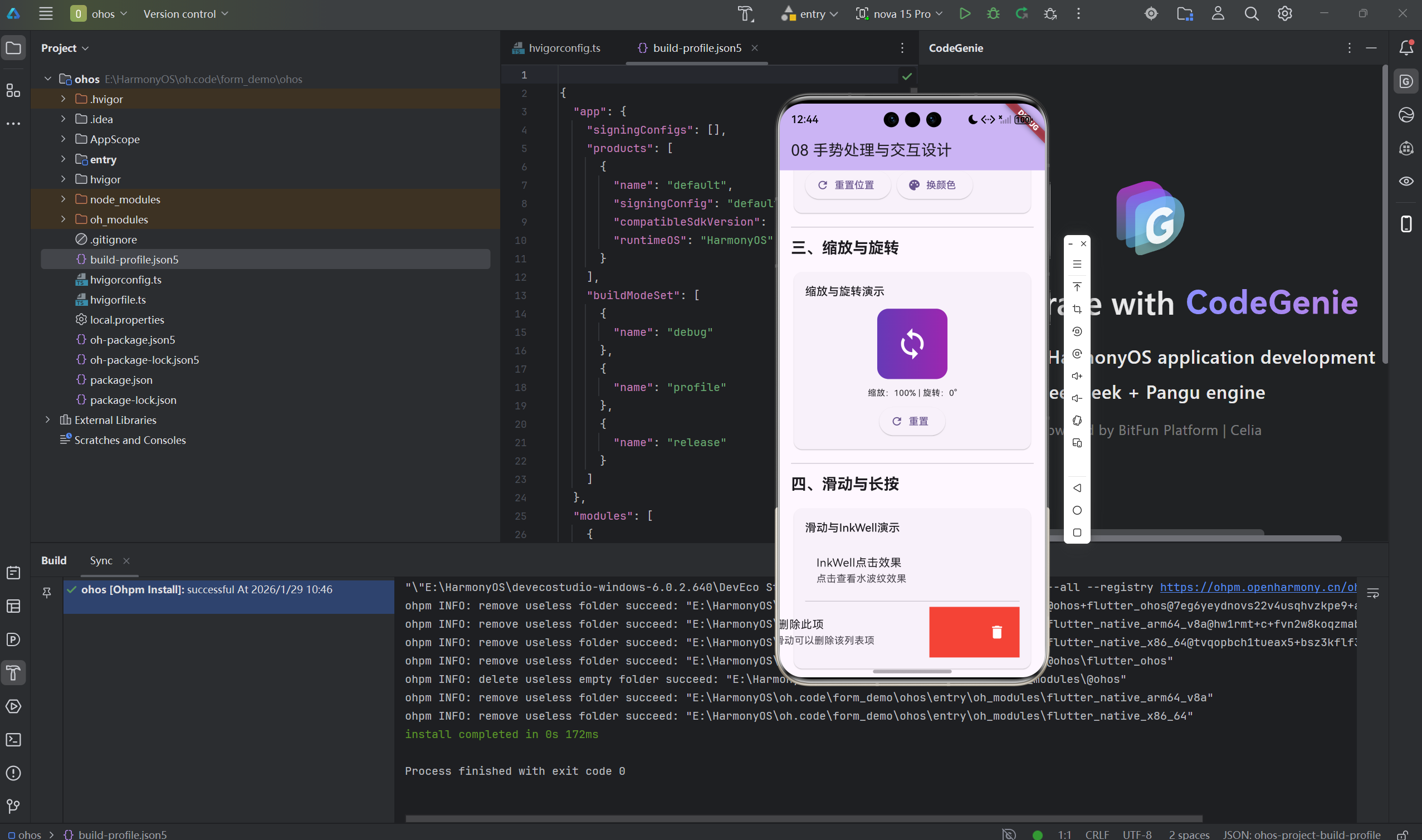Viewport: 1422px width, 840px height.
Task: Click the Debug bug icon
Action: 993,13
